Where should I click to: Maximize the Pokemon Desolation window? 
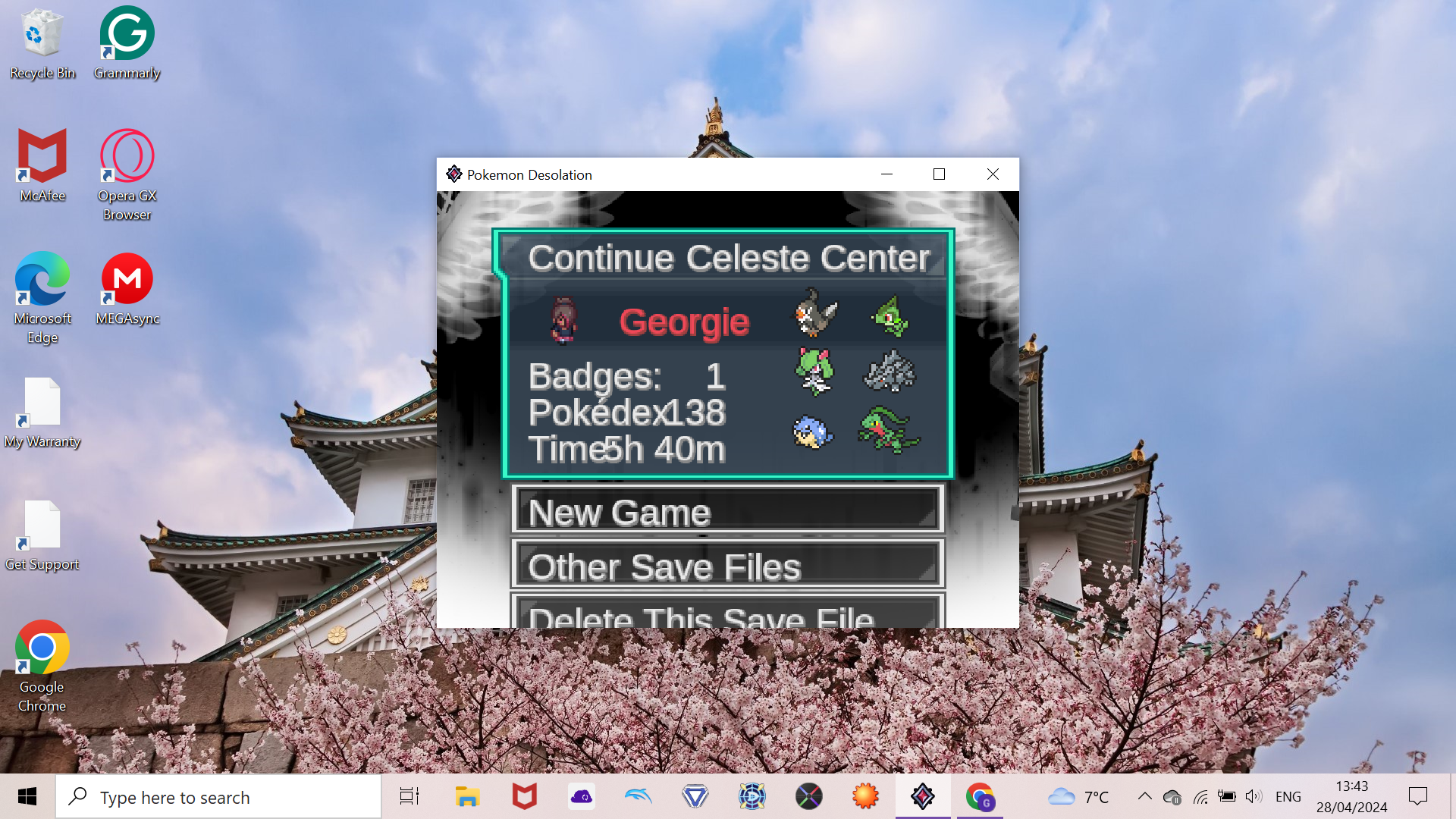tap(939, 174)
